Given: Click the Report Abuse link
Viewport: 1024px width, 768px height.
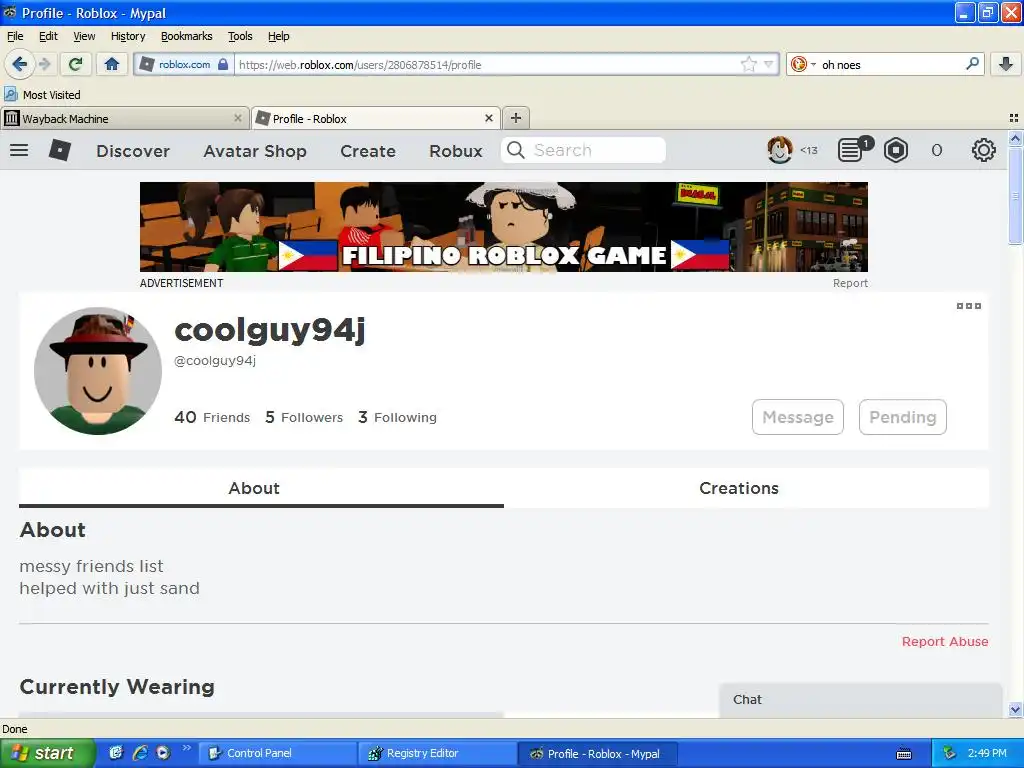Looking at the screenshot, I should click(x=944, y=641).
